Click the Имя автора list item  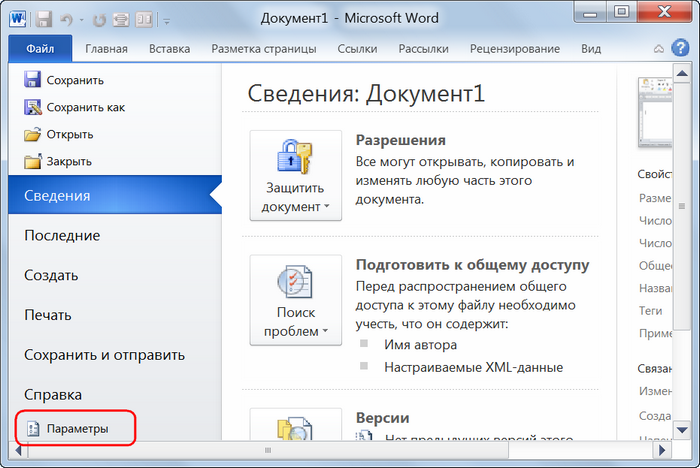pyautogui.click(x=421, y=345)
